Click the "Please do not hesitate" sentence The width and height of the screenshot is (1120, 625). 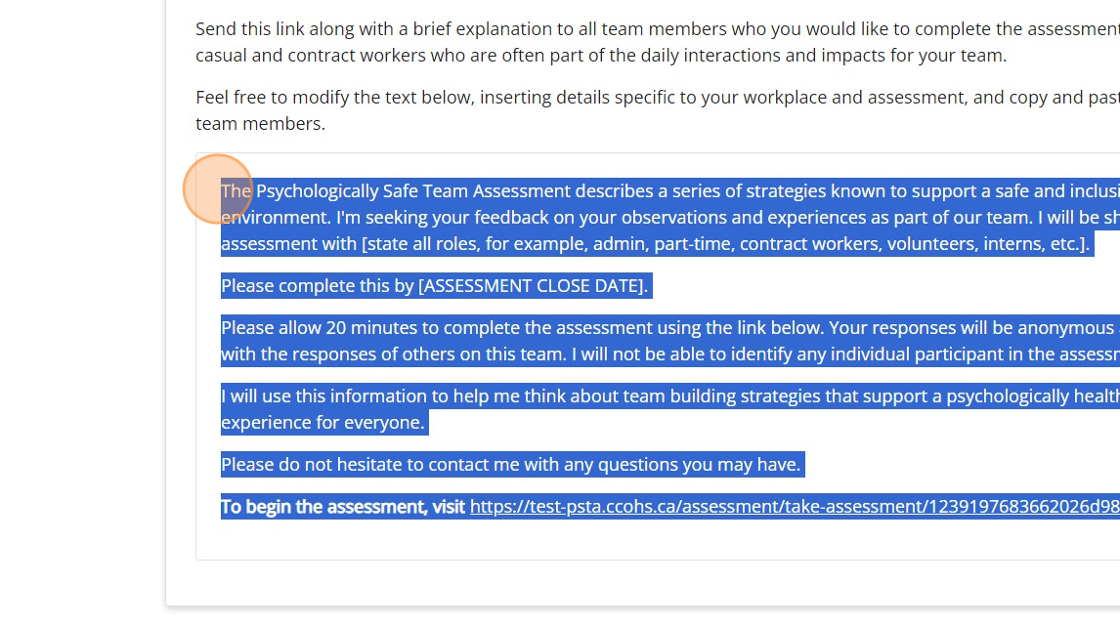511,464
